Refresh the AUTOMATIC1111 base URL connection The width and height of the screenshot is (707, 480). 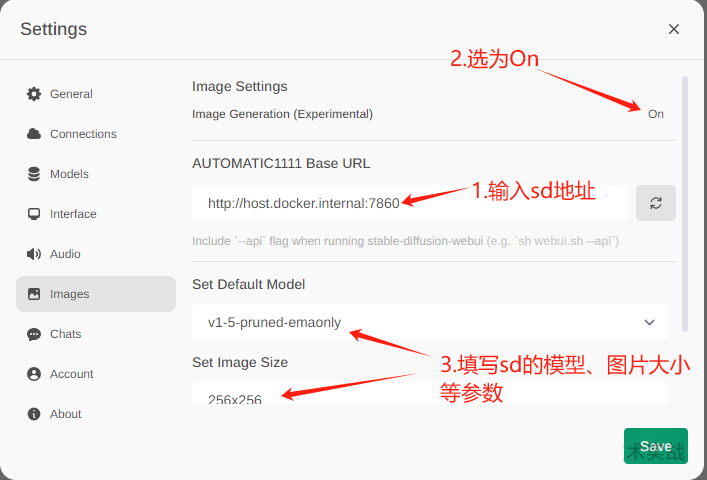(x=656, y=203)
